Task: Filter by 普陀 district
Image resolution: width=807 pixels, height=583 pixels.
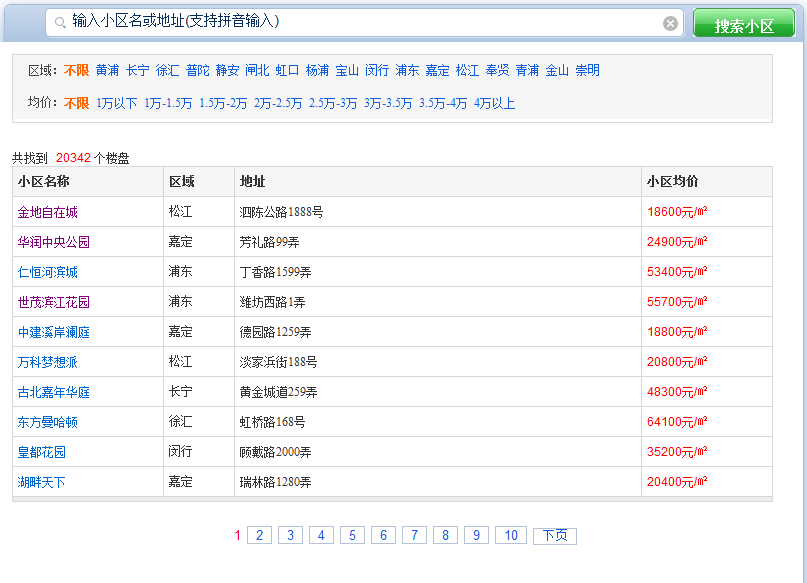Action: pos(198,70)
